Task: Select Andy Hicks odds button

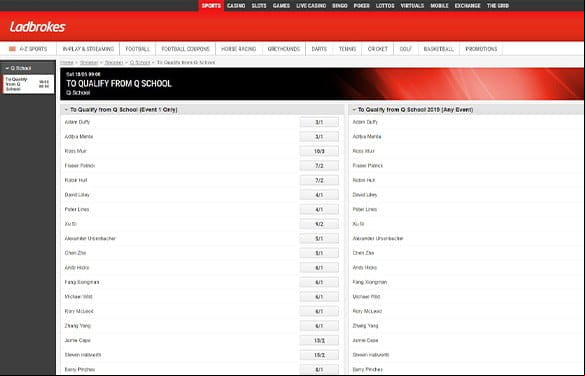Action: point(319,267)
